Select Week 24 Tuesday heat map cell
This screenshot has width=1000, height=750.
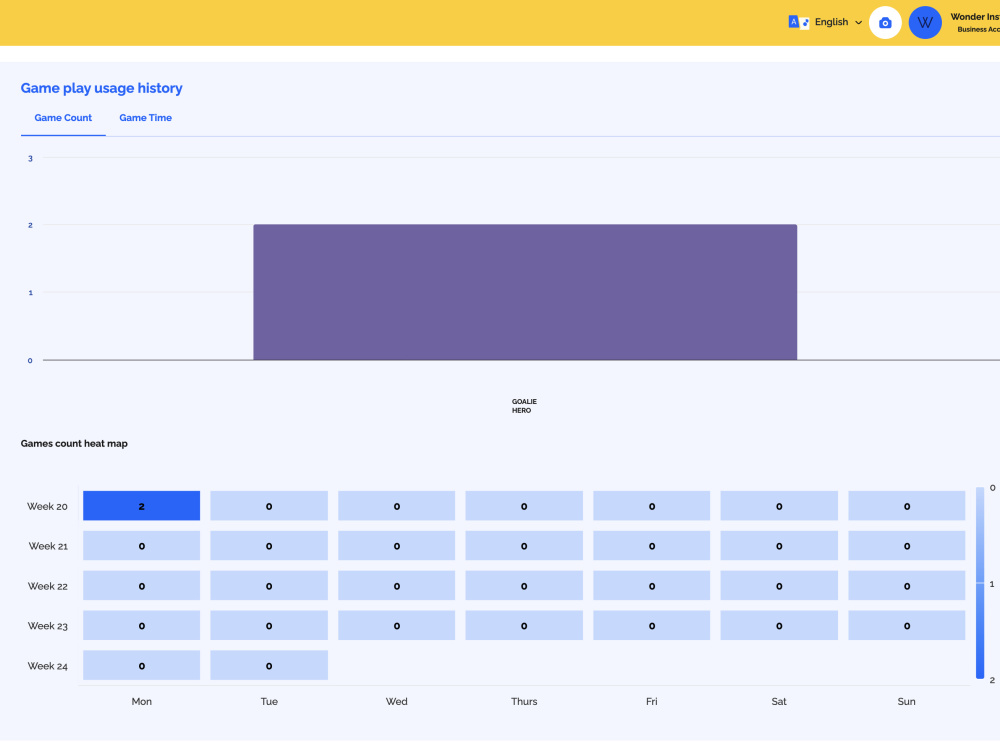(269, 665)
